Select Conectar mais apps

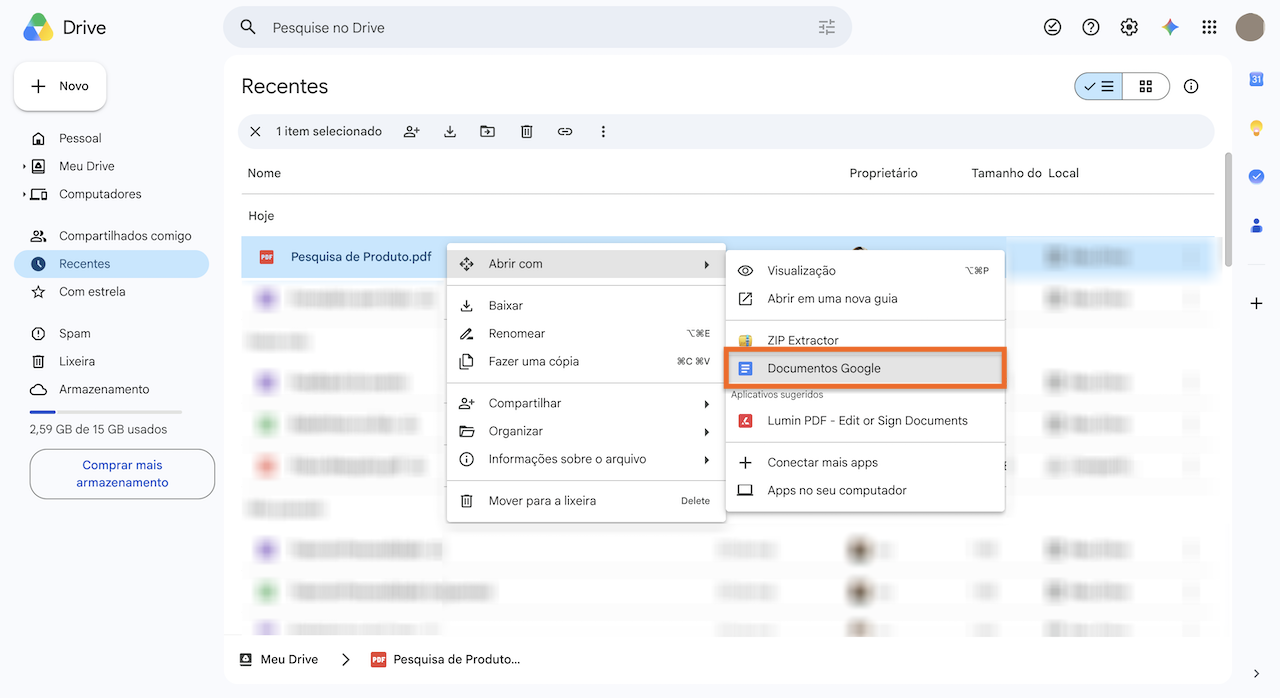coord(865,463)
